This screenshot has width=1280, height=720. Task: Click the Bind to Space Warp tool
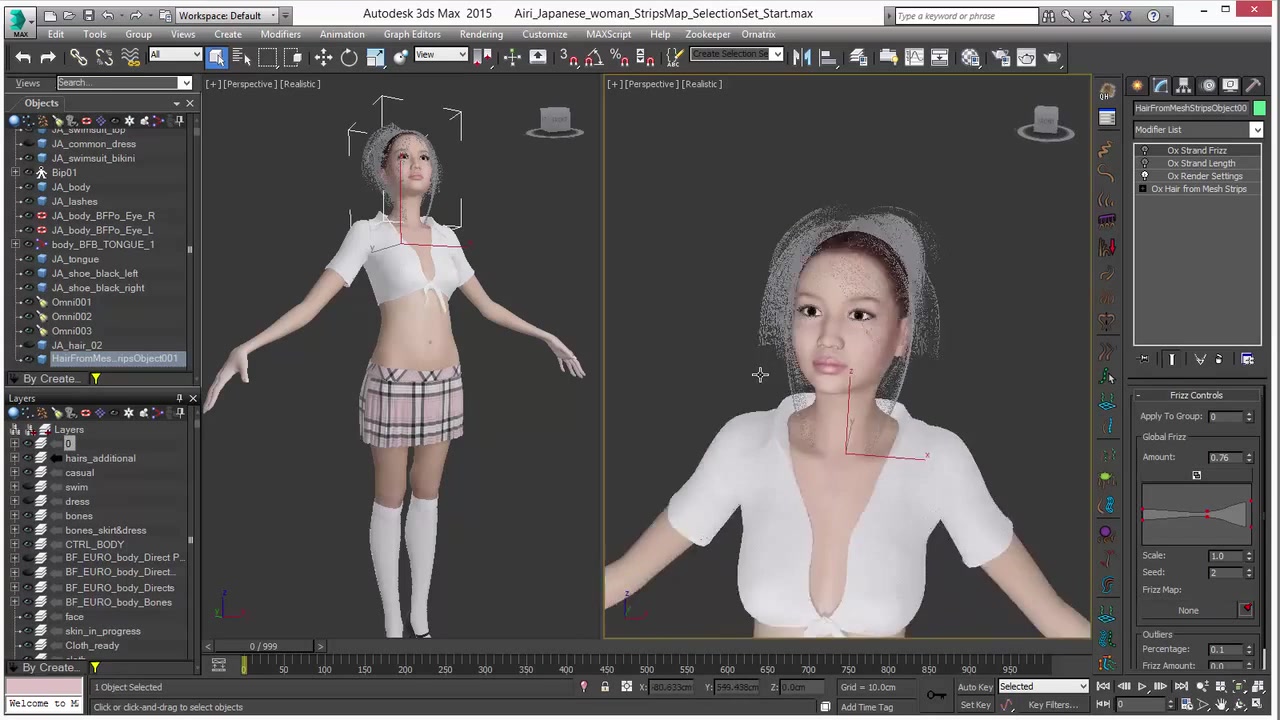tap(131, 57)
